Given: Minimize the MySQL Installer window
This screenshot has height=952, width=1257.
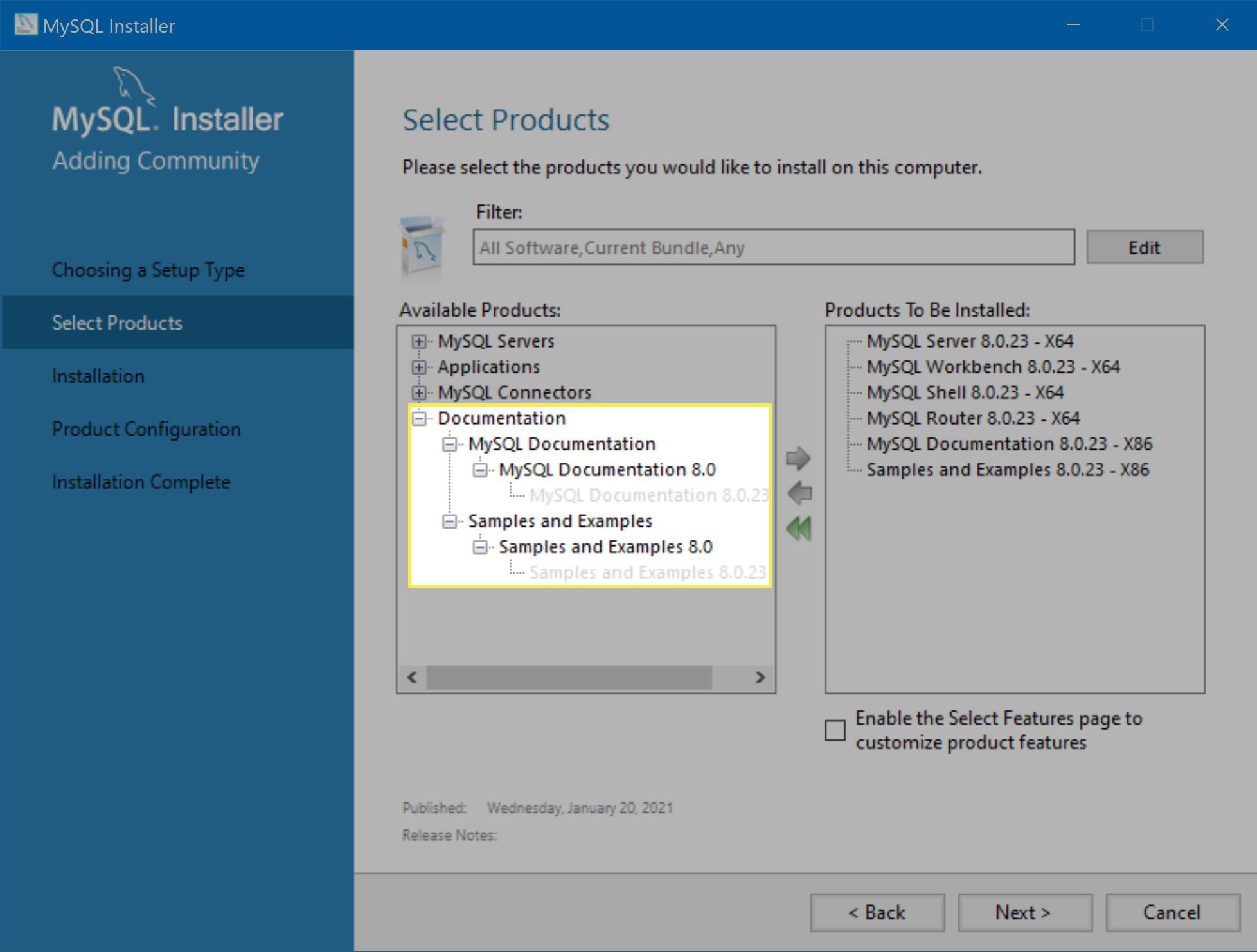Looking at the screenshot, I should (x=1073, y=24).
